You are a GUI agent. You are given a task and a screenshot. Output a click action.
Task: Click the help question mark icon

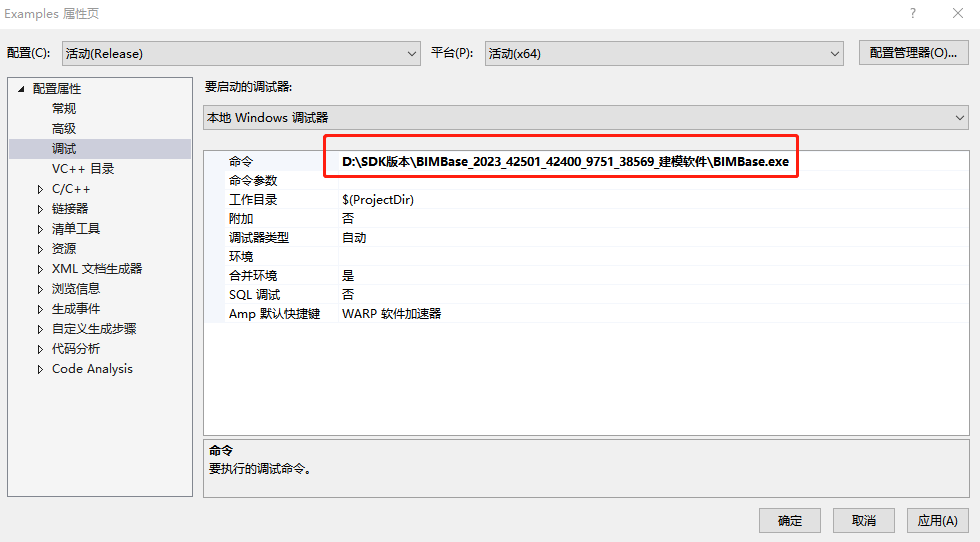(913, 13)
